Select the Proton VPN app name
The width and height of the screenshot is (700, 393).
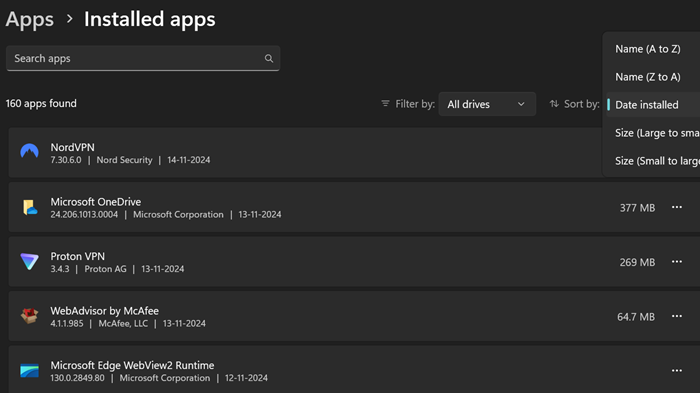pos(78,256)
